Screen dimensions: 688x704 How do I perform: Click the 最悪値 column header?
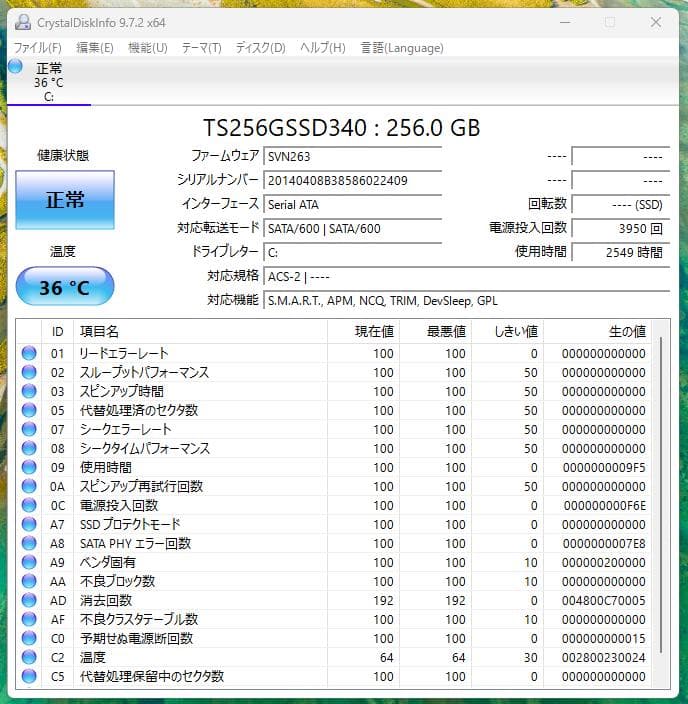[x=435, y=331]
